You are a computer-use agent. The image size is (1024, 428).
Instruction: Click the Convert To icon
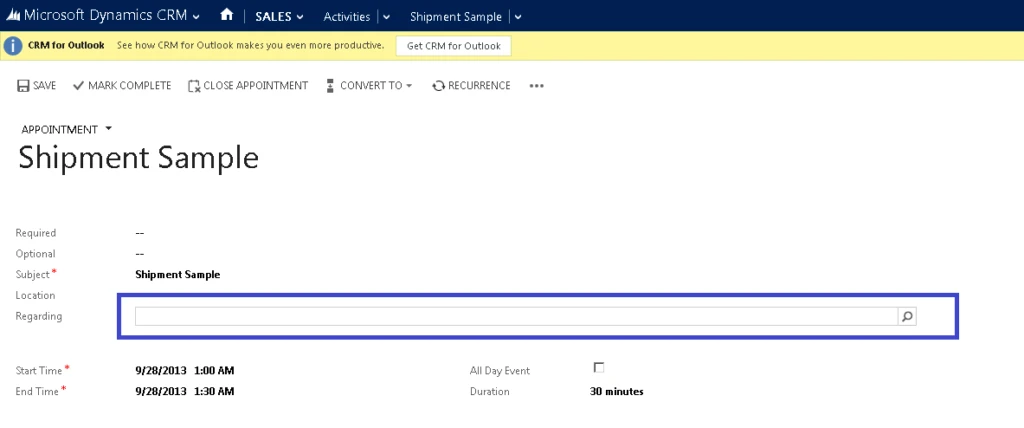click(x=330, y=86)
